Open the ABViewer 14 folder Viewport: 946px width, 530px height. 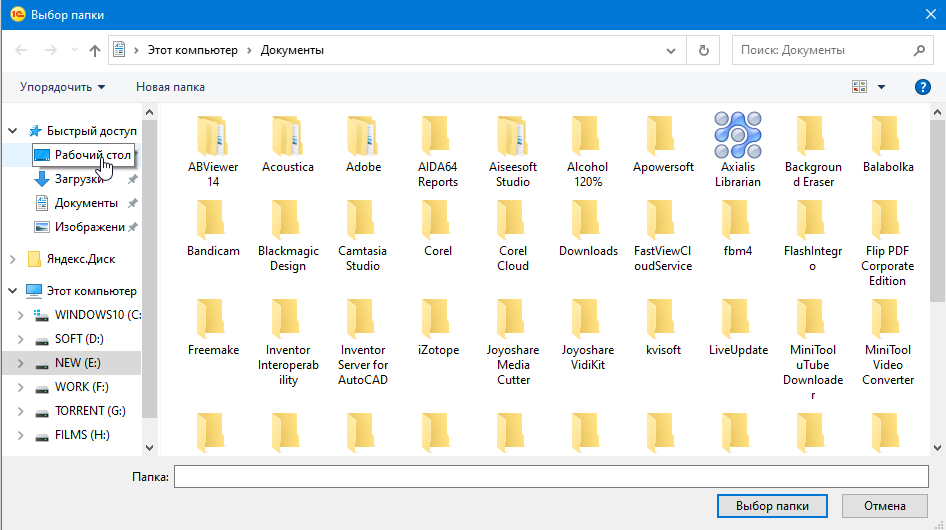point(213,151)
